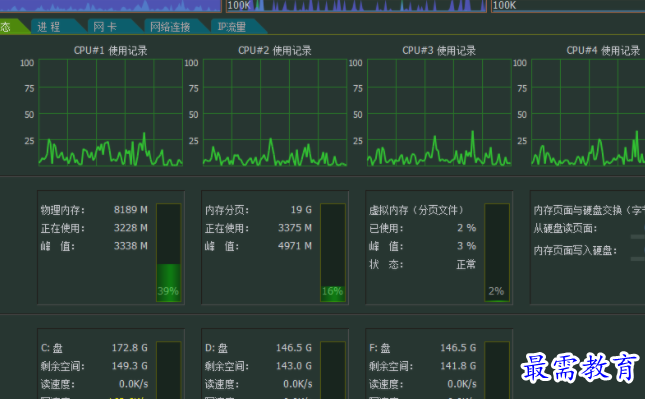Click the D drive 剩余空间 143.0 G
Image resolution: width=645 pixels, height=399 pixels.
294,366
